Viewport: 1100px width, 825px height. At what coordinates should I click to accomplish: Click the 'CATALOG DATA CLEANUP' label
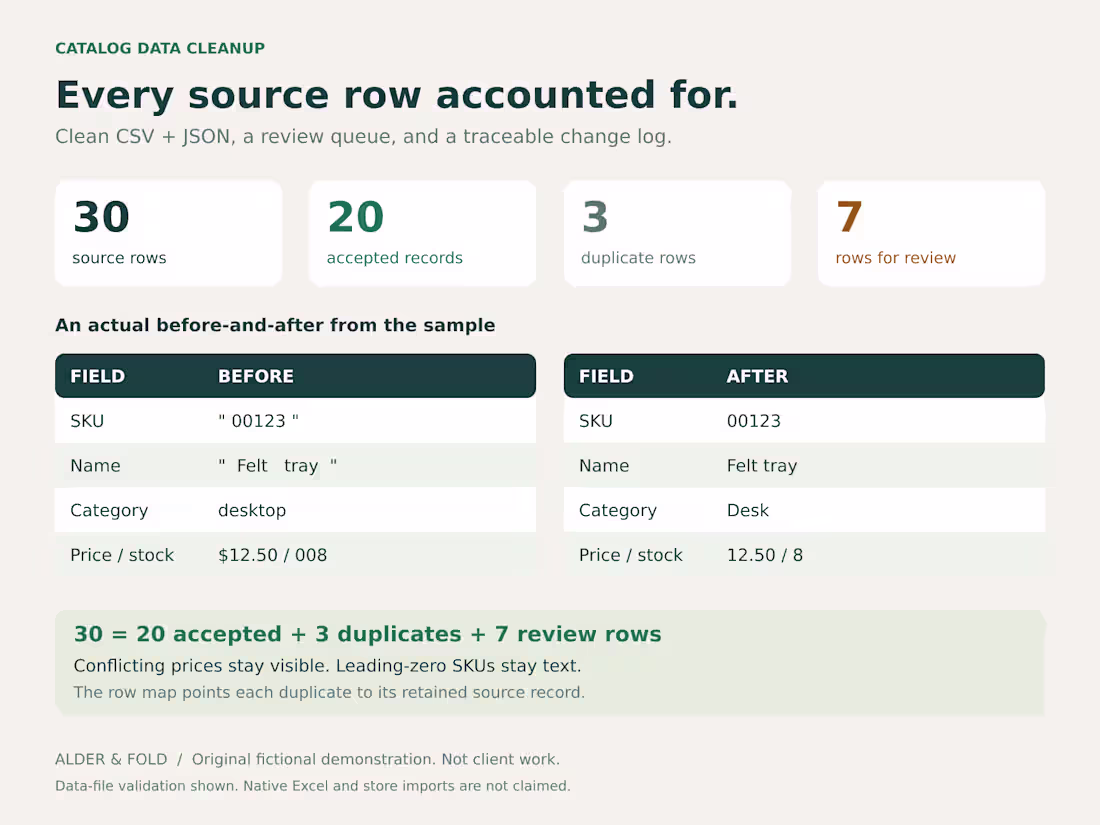(x=160, y=48)
